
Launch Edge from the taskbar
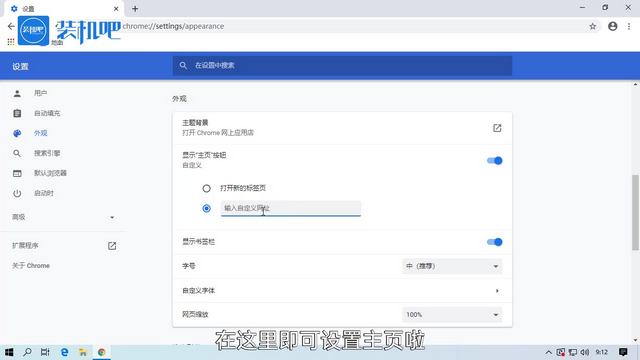tap(64, 352)
